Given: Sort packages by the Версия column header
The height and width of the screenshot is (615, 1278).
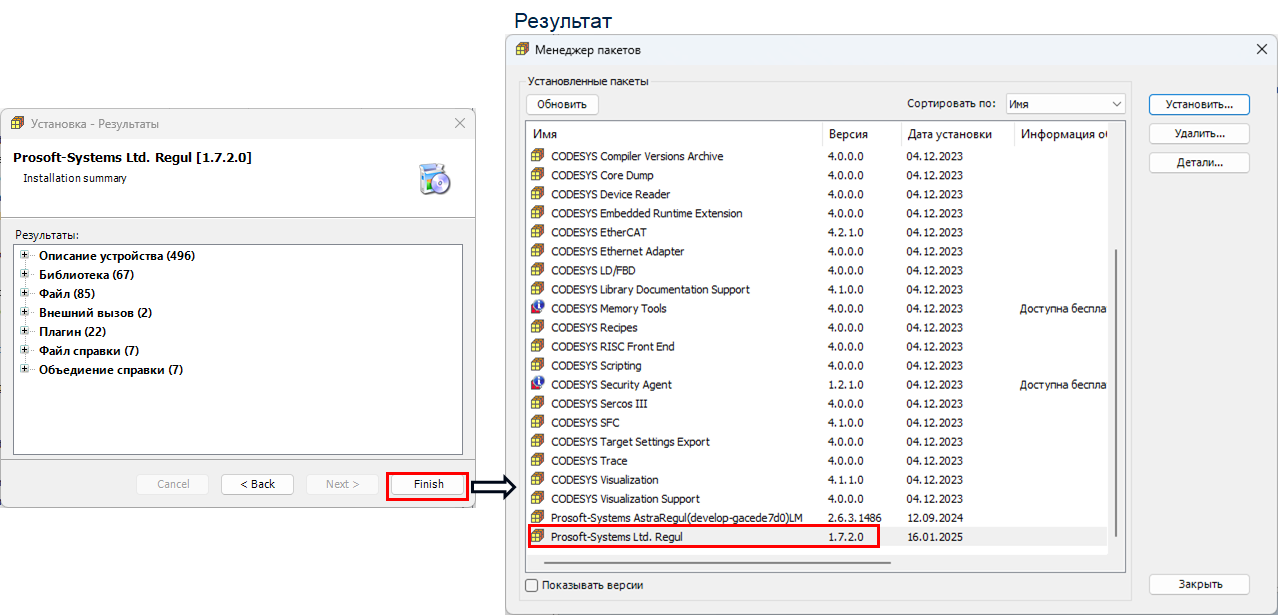Looking at the screenshot, I should (848, 134).
